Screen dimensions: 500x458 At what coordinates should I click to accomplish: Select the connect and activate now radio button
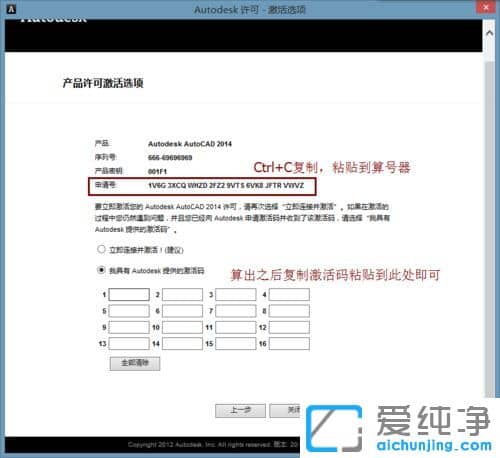(101, 249)
